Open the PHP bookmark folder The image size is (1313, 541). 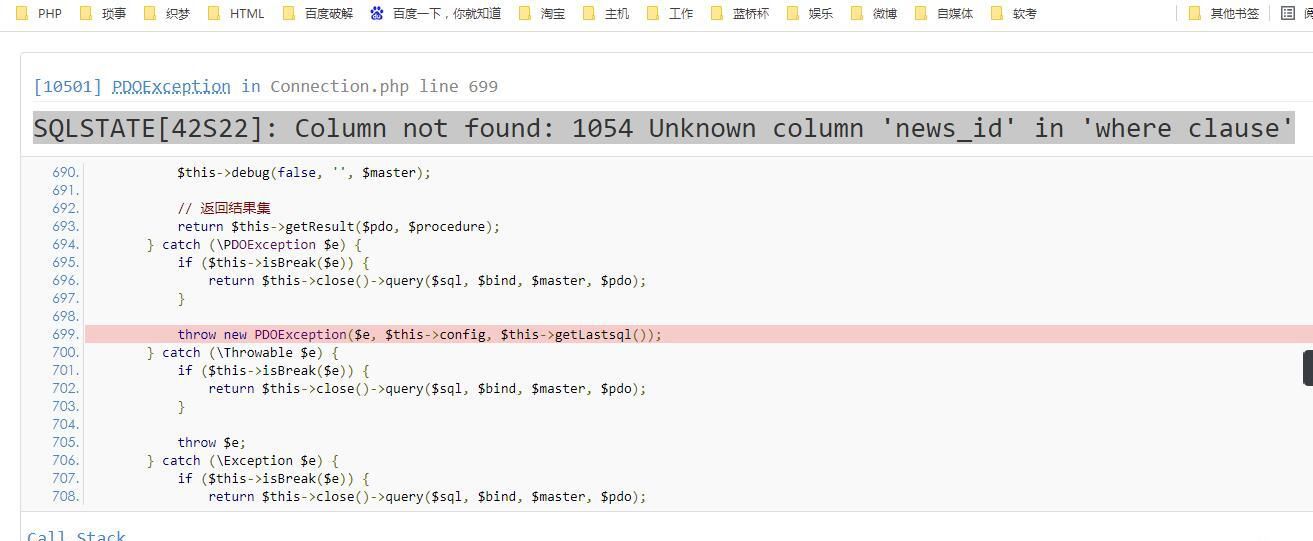(x=40, y=13)
